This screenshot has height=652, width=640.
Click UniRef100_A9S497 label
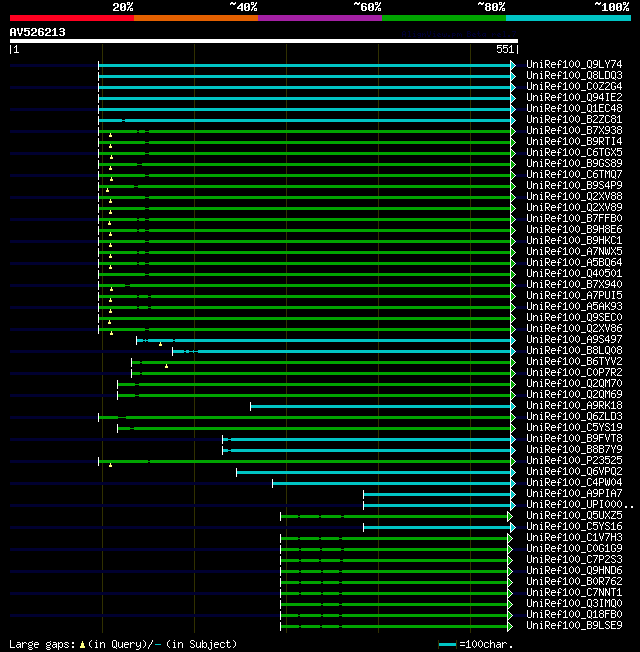tap(574, 340)
